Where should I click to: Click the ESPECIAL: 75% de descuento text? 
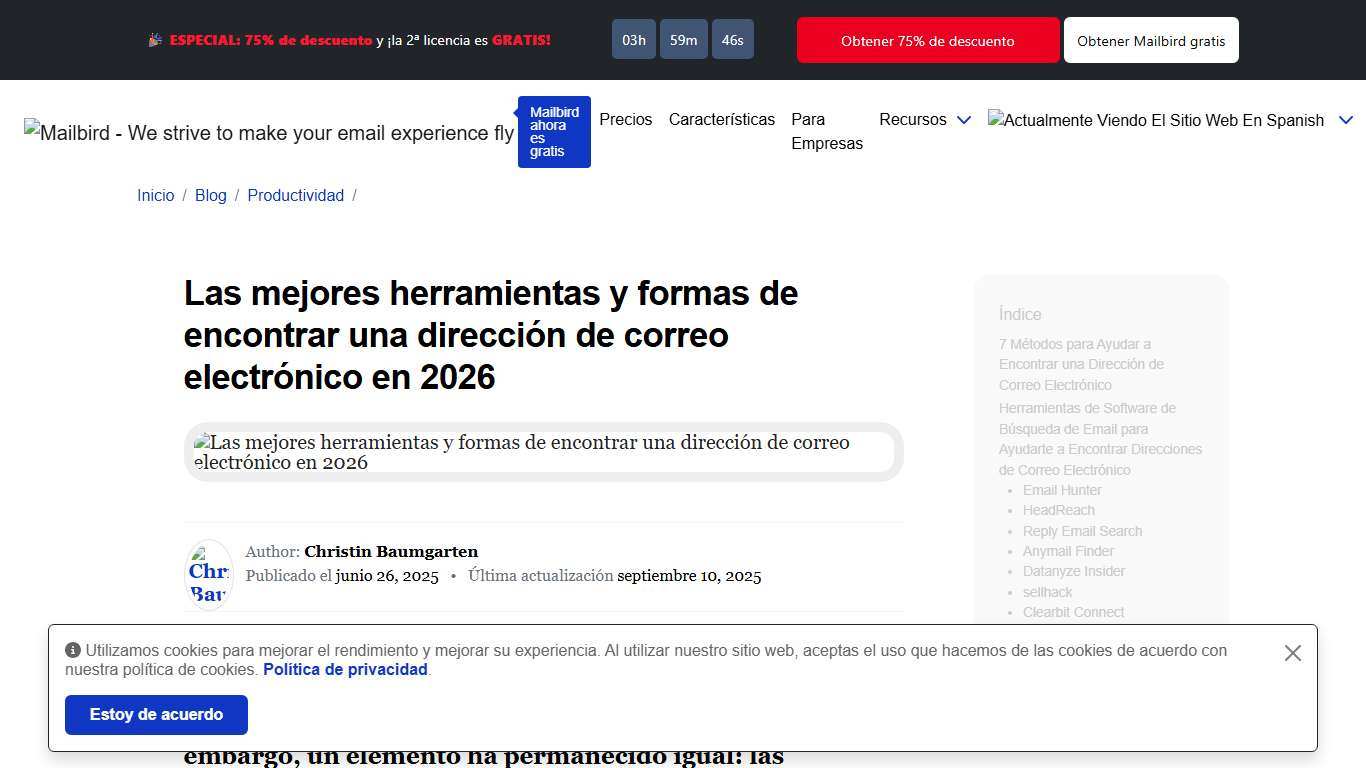271,40
